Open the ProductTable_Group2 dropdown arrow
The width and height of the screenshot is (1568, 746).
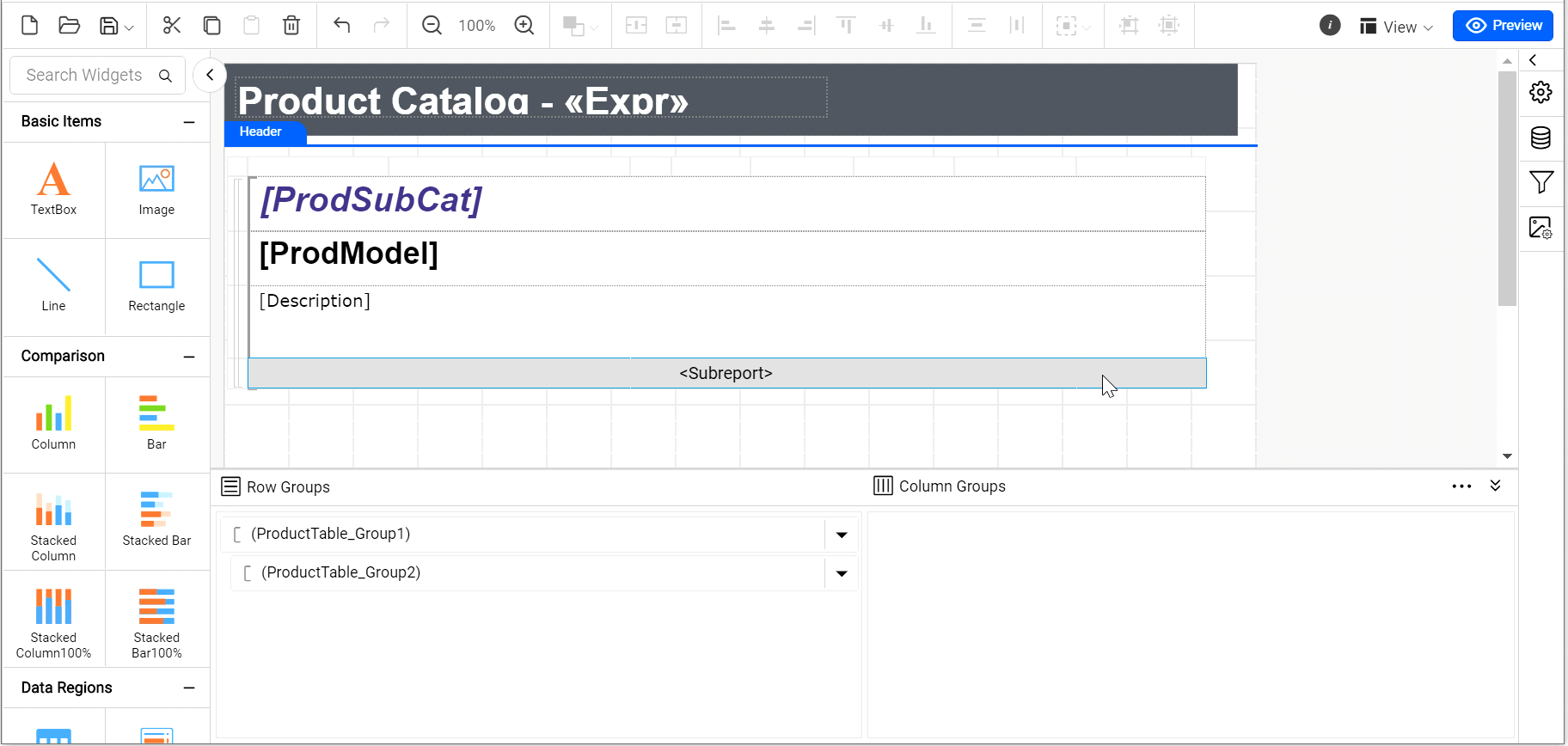[842, 573]
